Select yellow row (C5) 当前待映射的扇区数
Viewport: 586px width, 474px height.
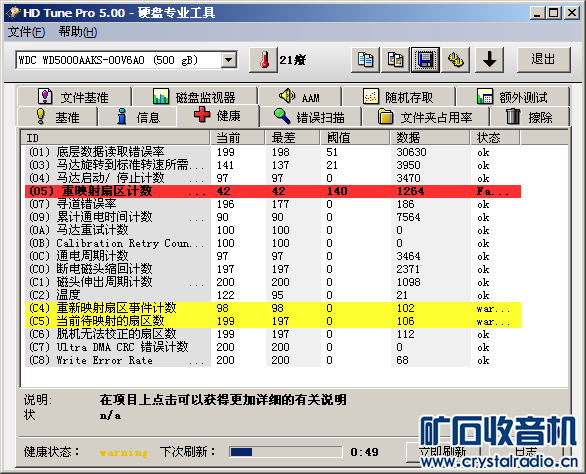pos(273,321)
